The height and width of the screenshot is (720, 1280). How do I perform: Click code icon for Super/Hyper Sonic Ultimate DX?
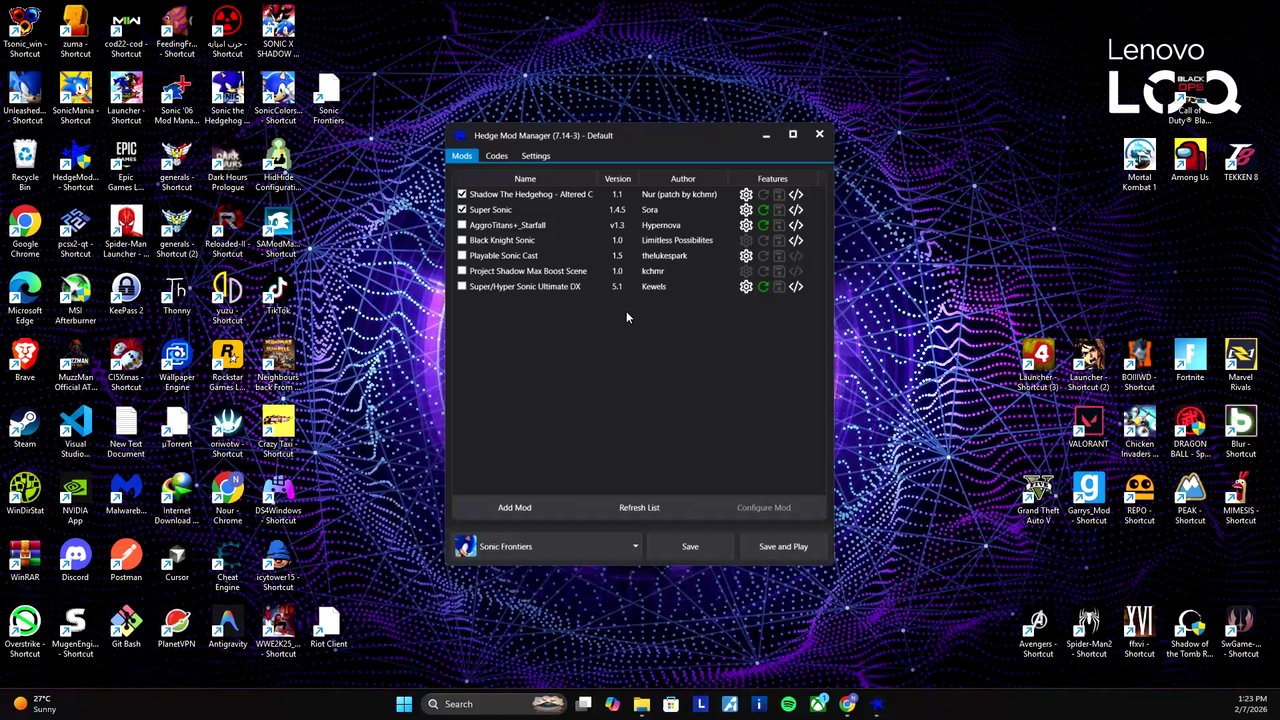click(x=796, y=287)
